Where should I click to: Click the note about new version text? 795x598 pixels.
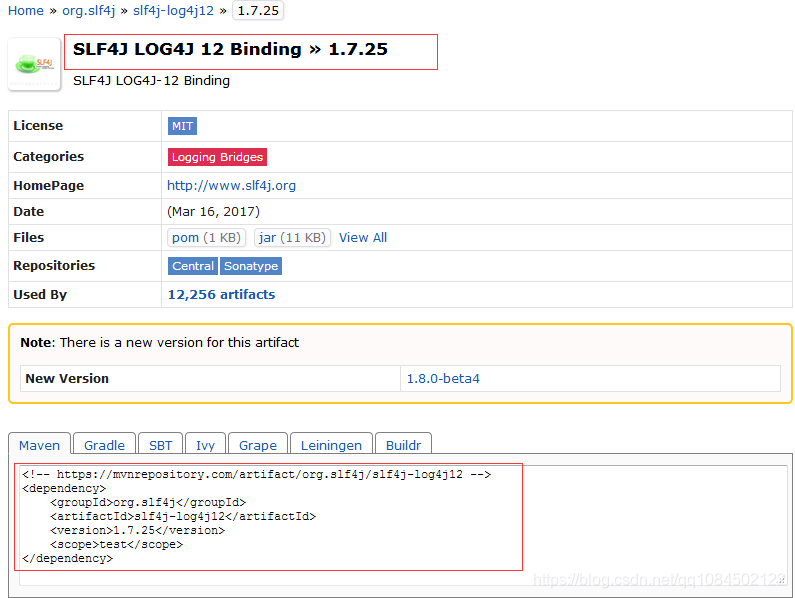pos(160,343)
